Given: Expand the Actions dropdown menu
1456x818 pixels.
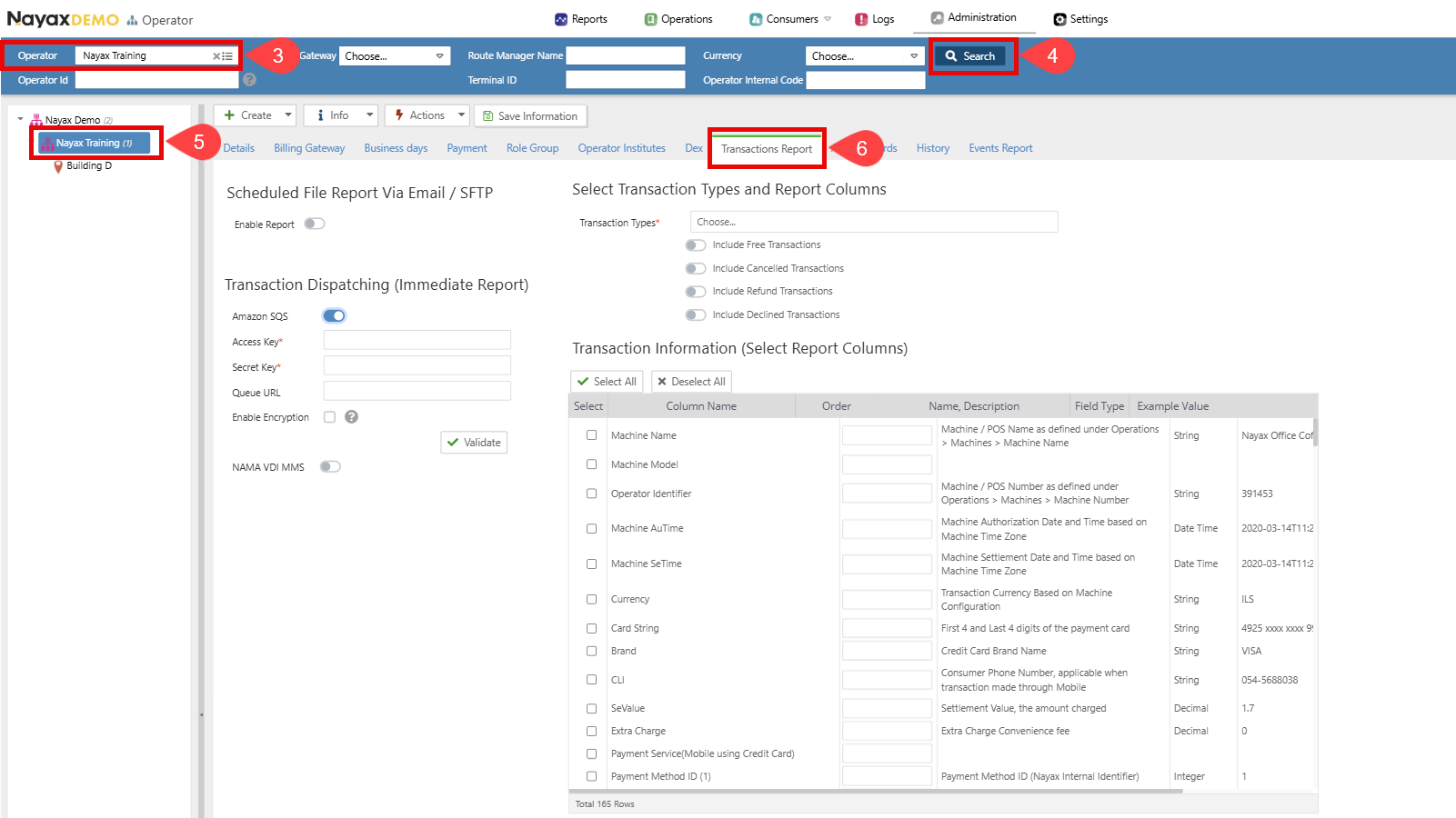Looking at the screenshot, I should pyautogui.click(x=461, y=115).
